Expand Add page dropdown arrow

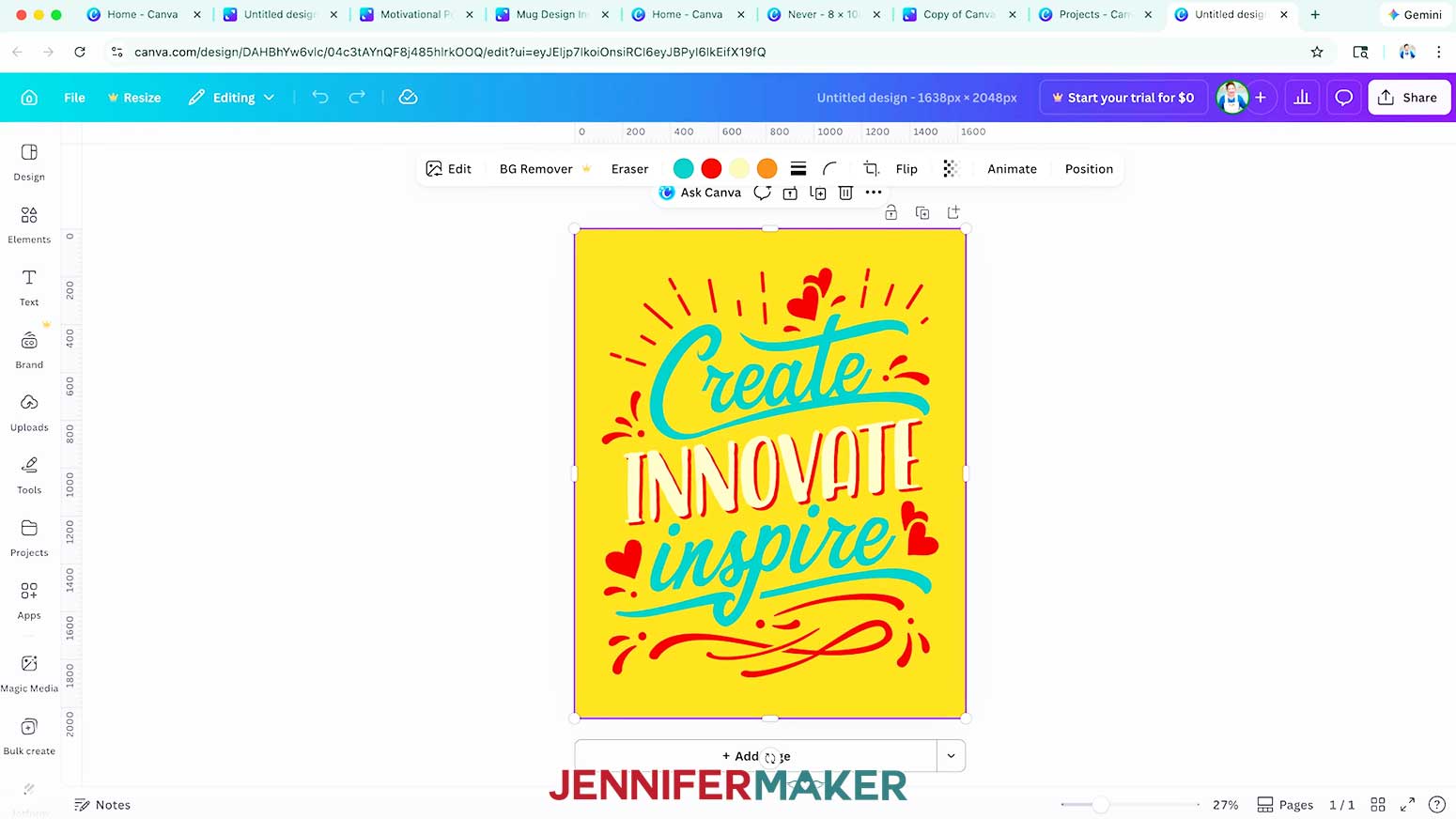(951, 756)
